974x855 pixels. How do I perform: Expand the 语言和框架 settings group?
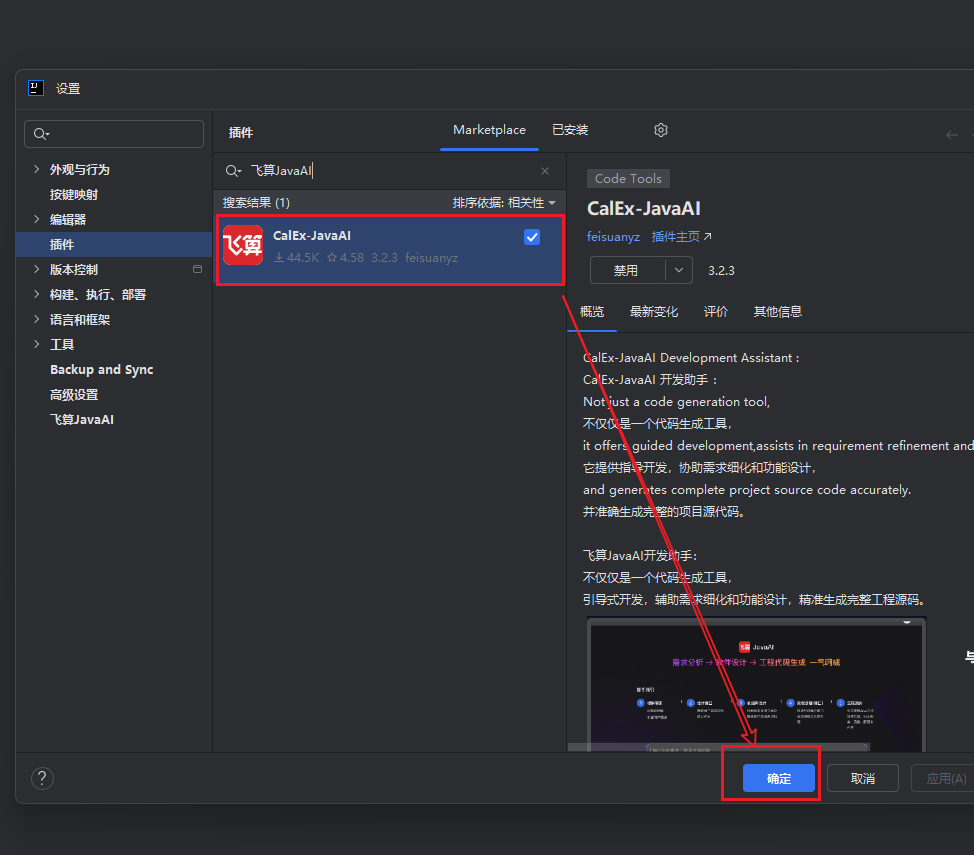(37, 319)
